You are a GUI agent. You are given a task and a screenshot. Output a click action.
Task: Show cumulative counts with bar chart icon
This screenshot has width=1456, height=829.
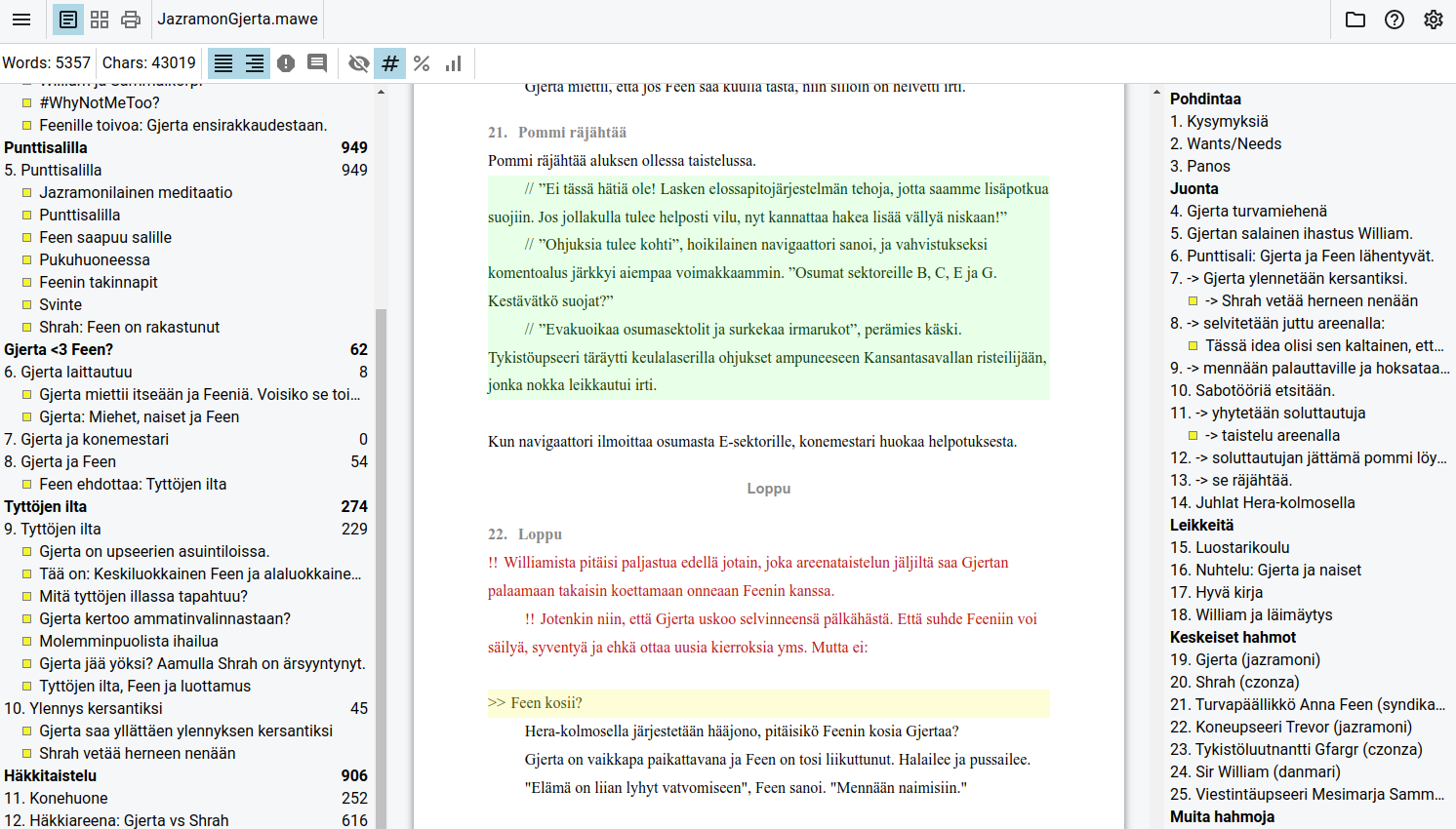pos(453,63)
